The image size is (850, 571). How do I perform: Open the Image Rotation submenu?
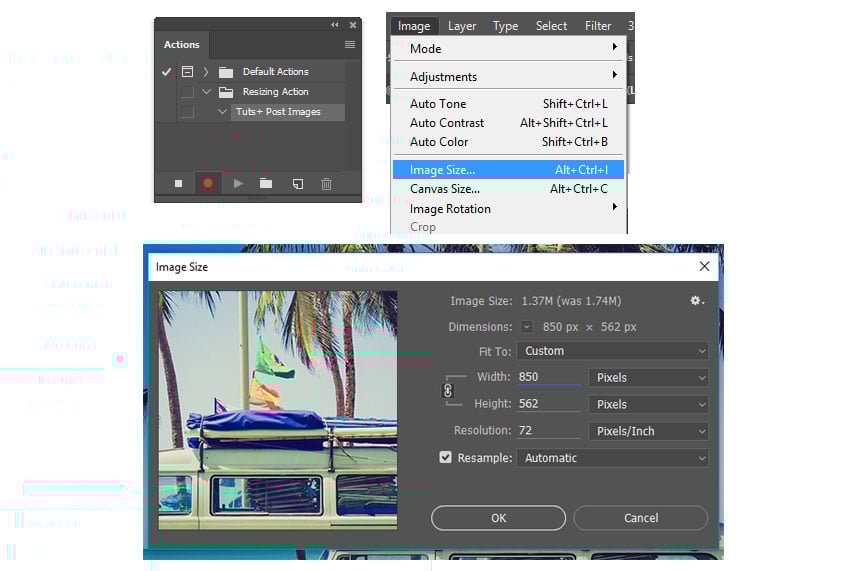[508, 208]
